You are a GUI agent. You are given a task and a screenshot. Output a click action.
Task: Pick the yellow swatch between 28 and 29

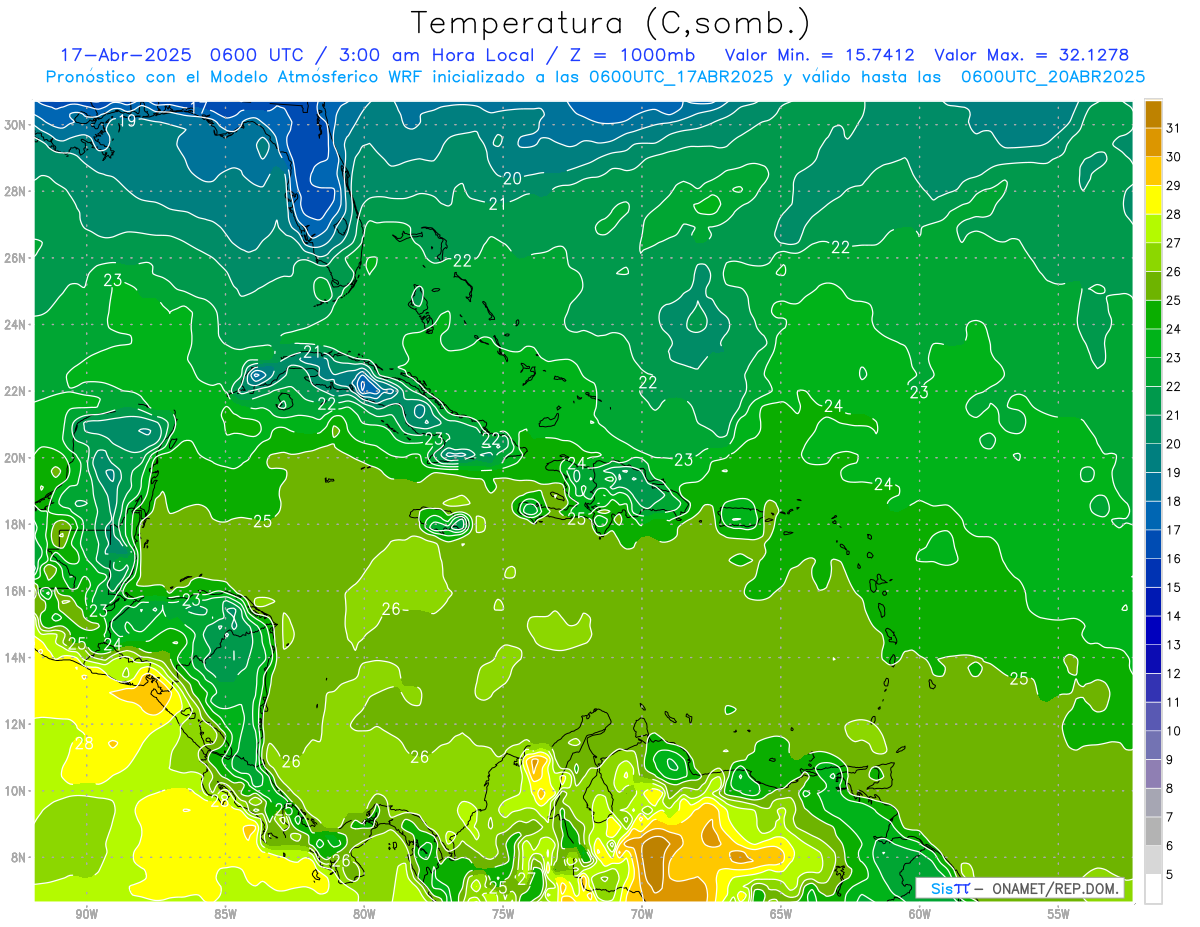pos(1153,199)
